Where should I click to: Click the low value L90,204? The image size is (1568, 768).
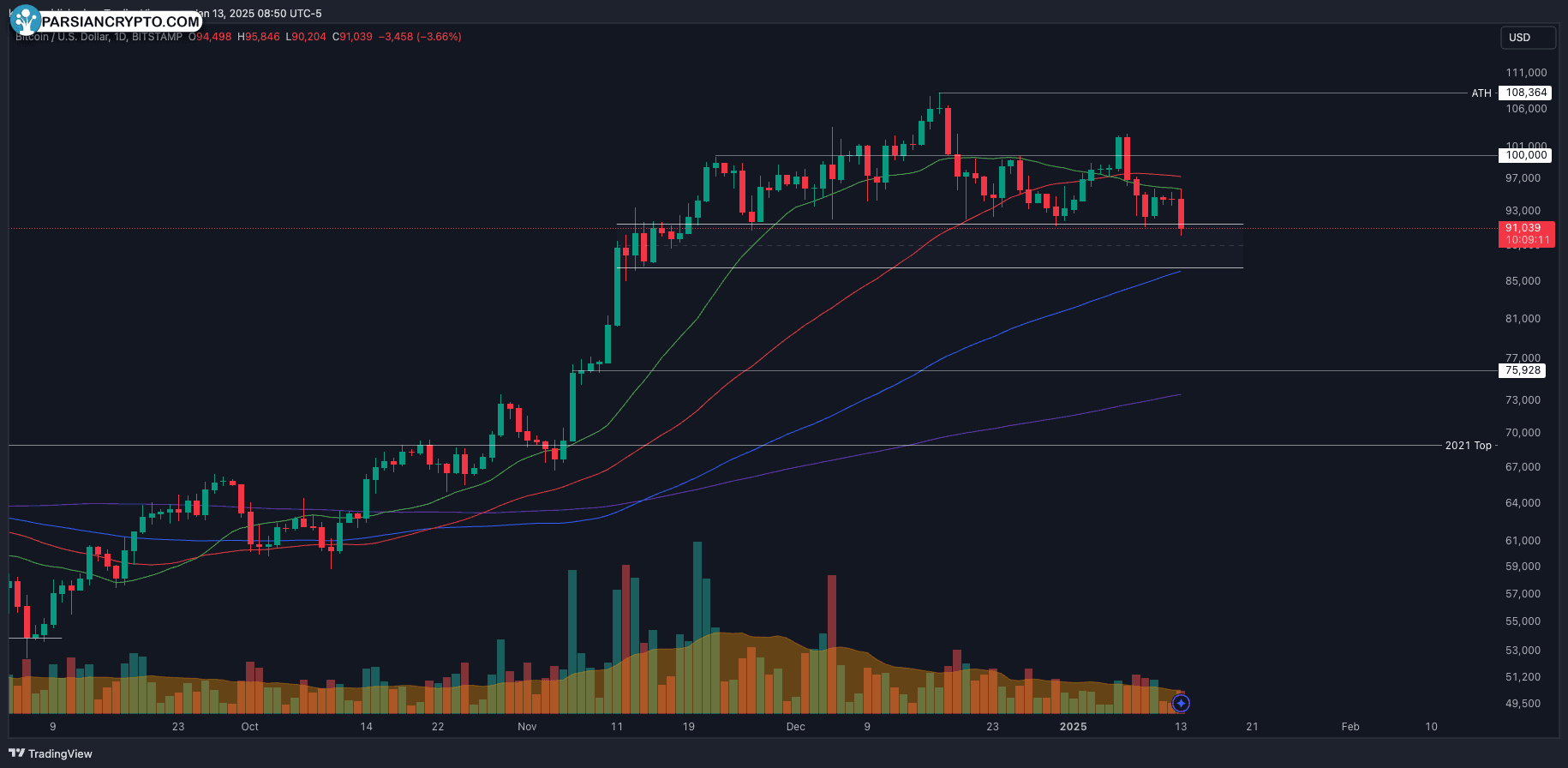pyautogui.click(x=305, y=37)
